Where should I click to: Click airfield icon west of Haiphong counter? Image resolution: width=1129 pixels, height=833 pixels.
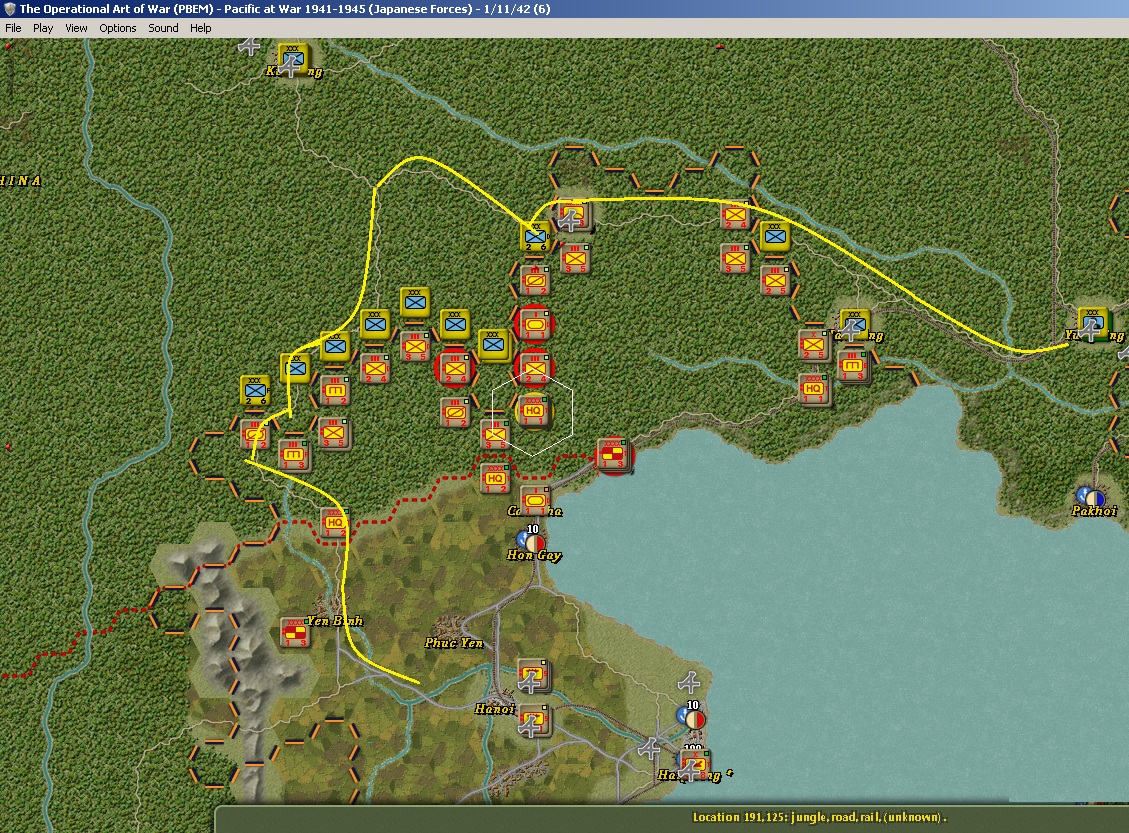[x=649, y=748]
